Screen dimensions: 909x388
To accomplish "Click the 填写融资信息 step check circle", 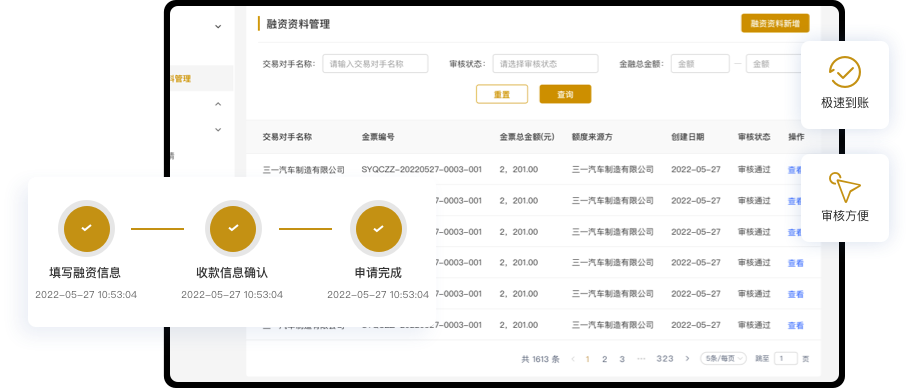I will click(x=86, y=229).
